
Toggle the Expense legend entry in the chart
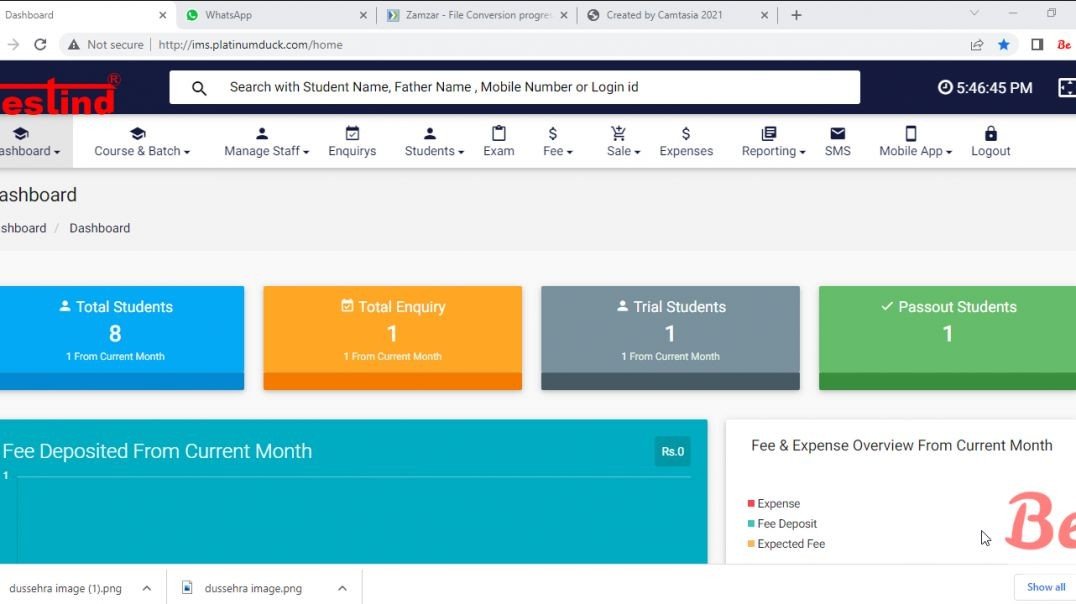pyautogui.click(x=777, y=503)
